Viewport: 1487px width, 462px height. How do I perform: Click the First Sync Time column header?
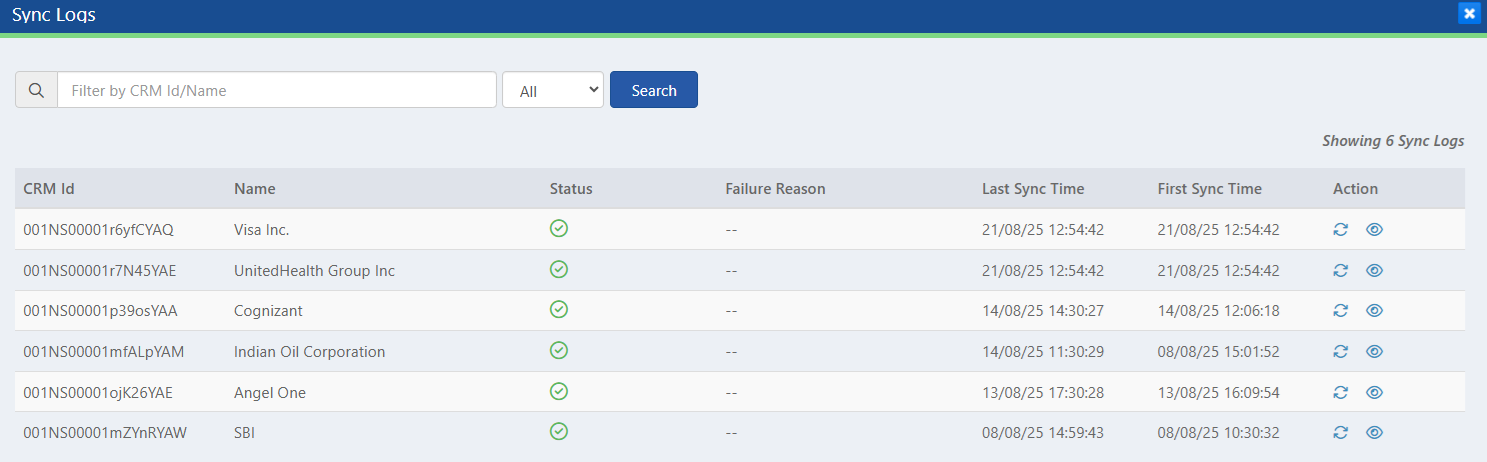click(x=1210, y=188)
